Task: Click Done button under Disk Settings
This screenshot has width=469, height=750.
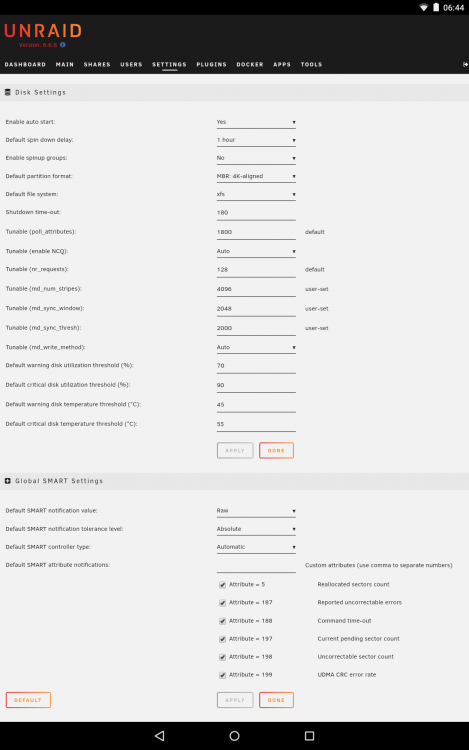Action: tap(276, 451)
